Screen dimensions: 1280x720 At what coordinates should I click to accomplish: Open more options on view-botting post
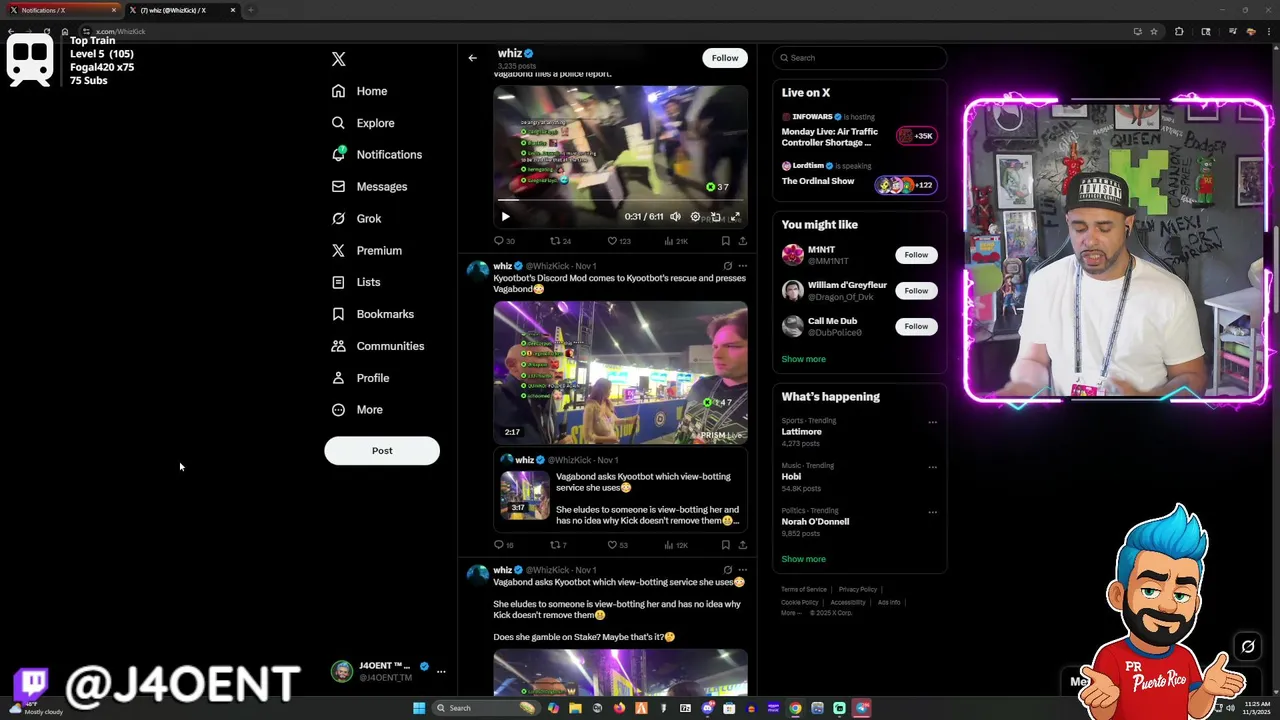click(x=742, y=570)
